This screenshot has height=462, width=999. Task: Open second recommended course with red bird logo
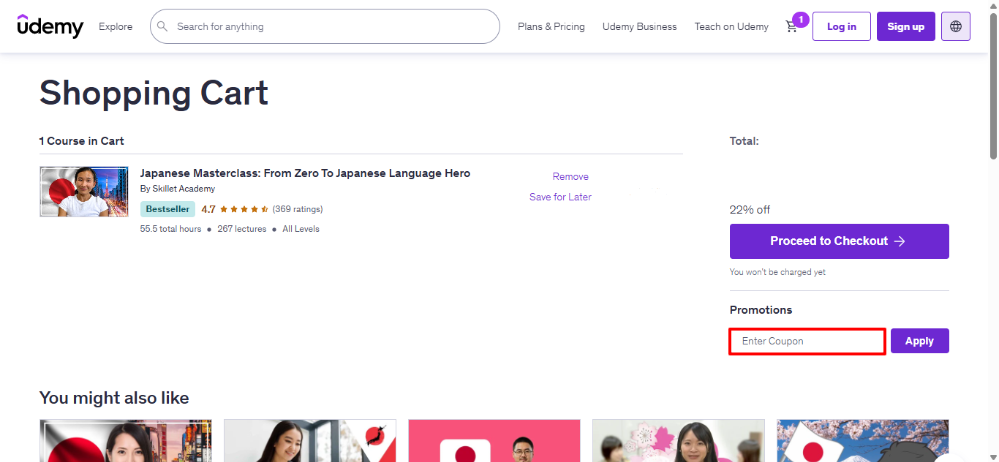(310, 440)
